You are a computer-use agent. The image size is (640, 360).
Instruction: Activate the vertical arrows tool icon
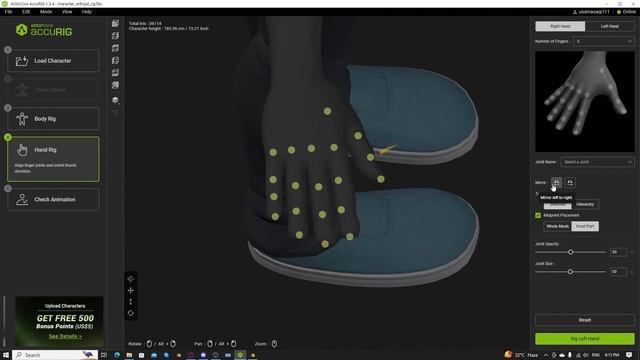click(131, 302)
